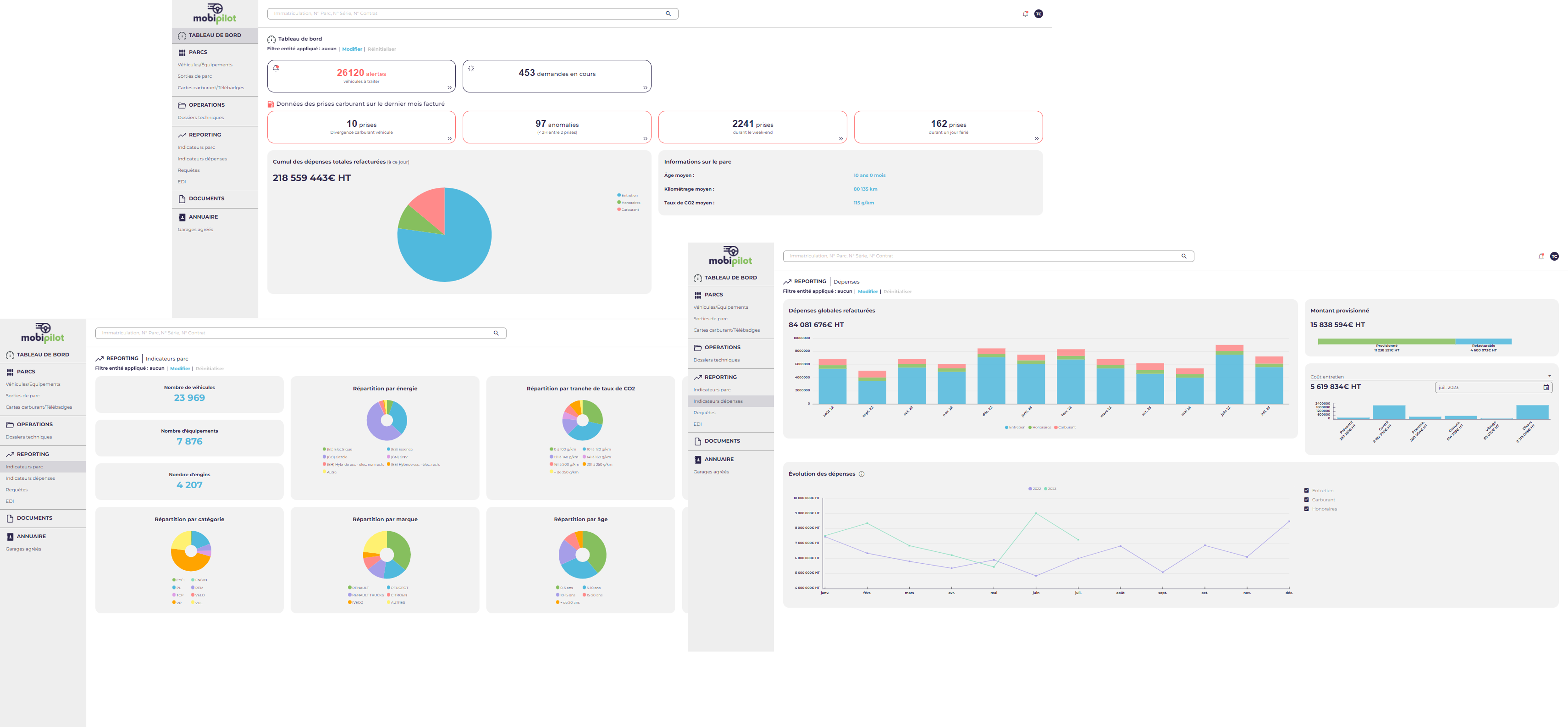
Task: Expand the 97 anomalies card arrow
Action: [x=645, y=139]
